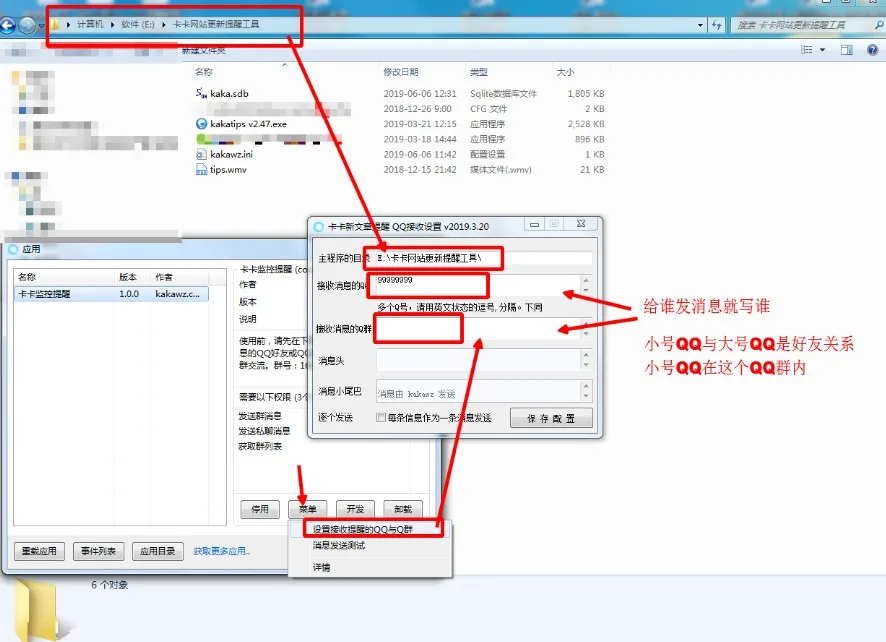Click the 应用目录 button
886x642 pixels.
point(158,551)
